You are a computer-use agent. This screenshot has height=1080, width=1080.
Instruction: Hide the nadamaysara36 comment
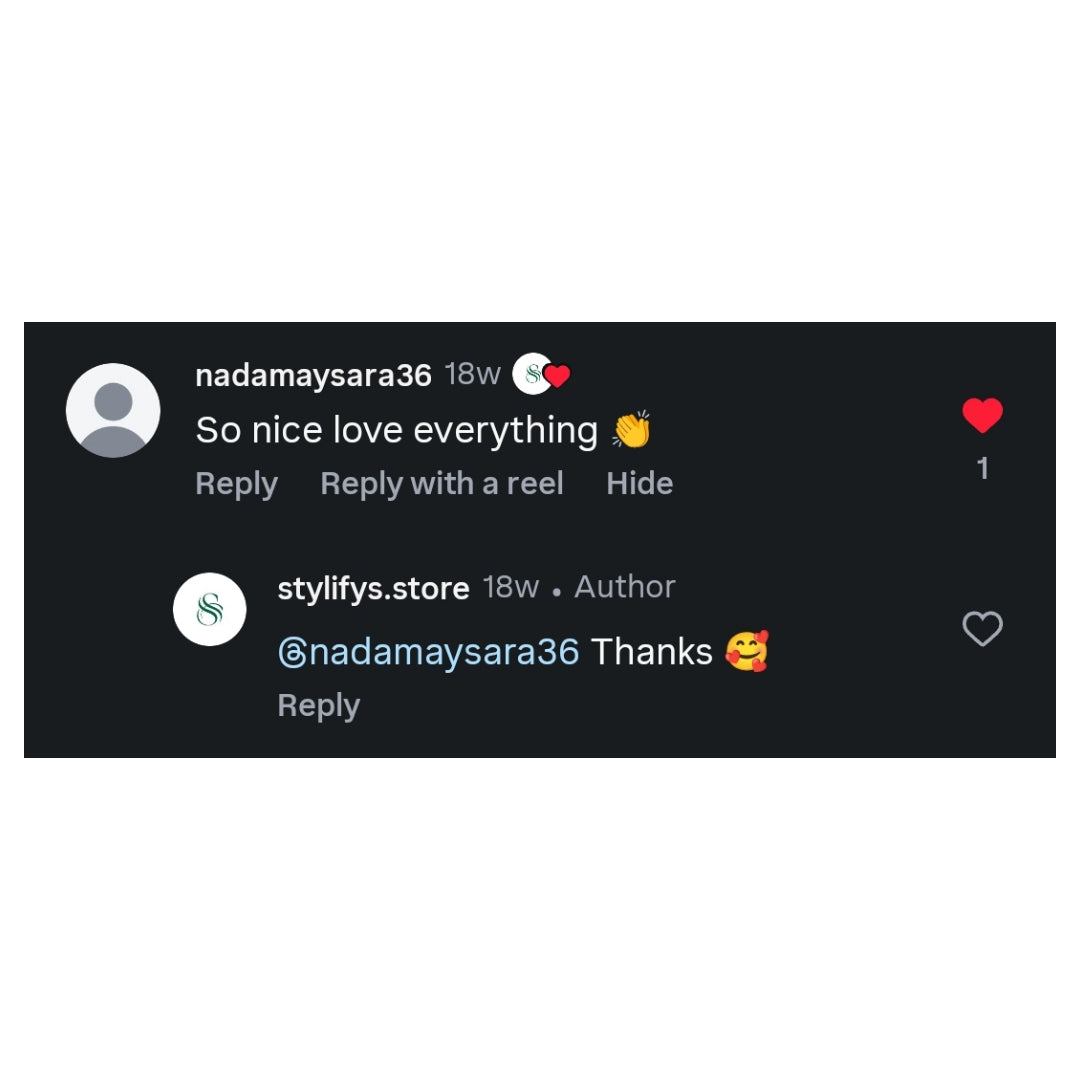[x=639, y=484]
